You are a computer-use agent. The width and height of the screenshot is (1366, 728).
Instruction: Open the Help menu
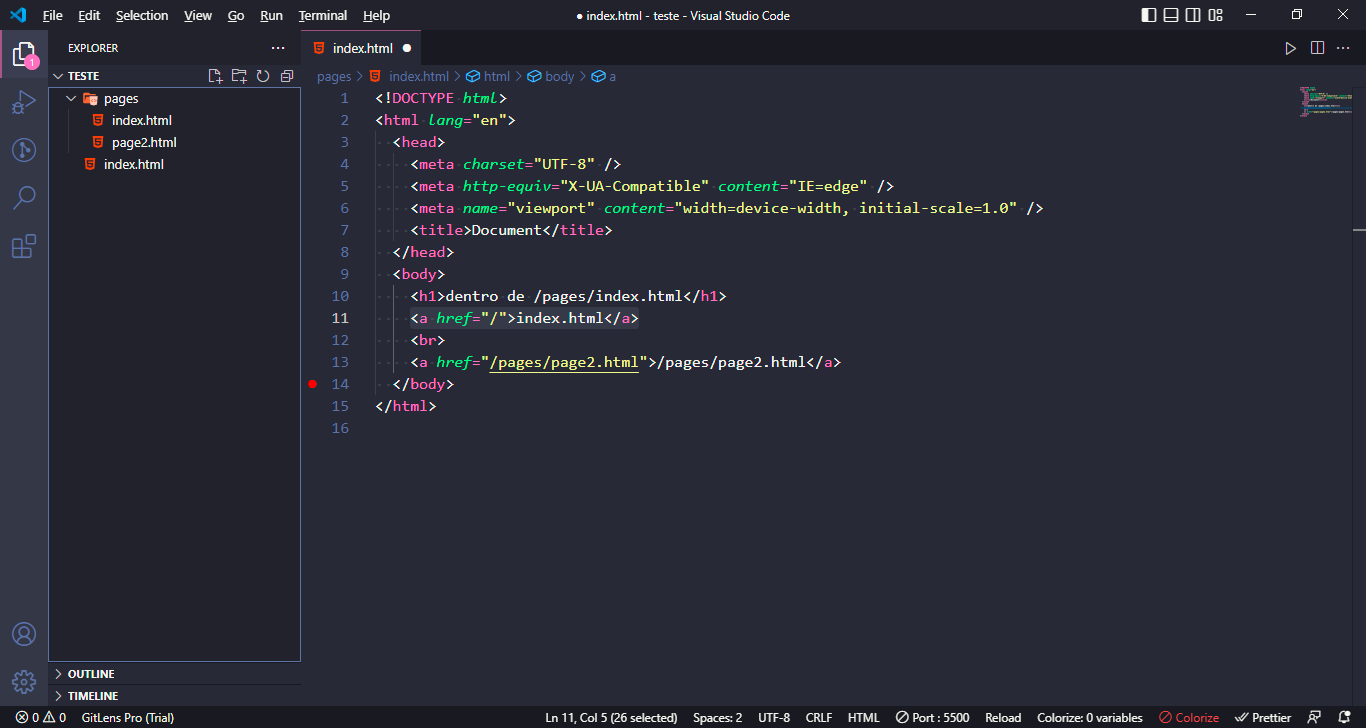point(376,15)
